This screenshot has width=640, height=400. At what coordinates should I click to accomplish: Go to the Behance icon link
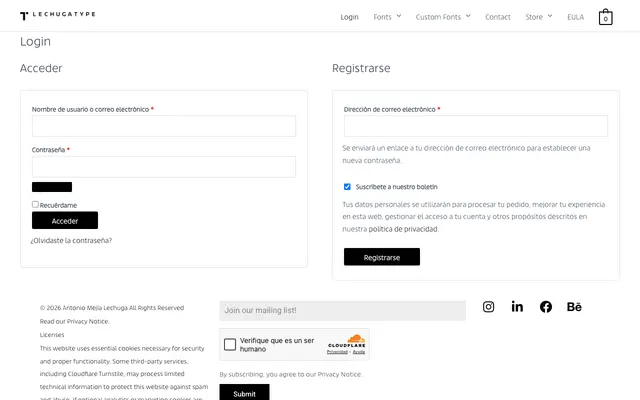tap(574, 307)
